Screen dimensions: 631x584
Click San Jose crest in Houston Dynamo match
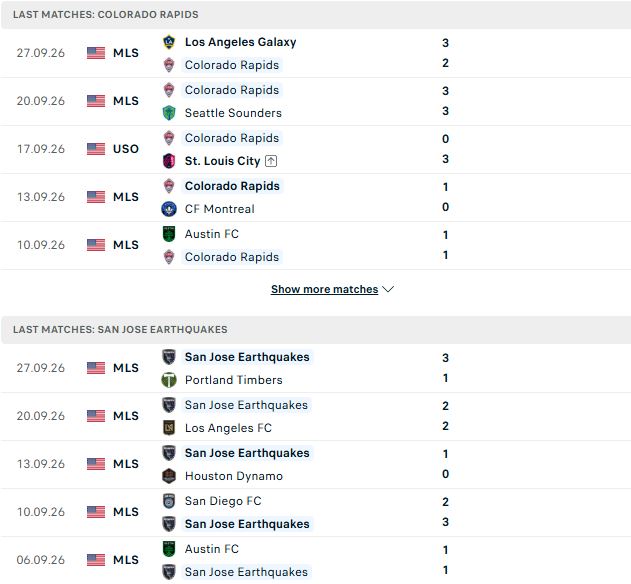tap(169, 453)
